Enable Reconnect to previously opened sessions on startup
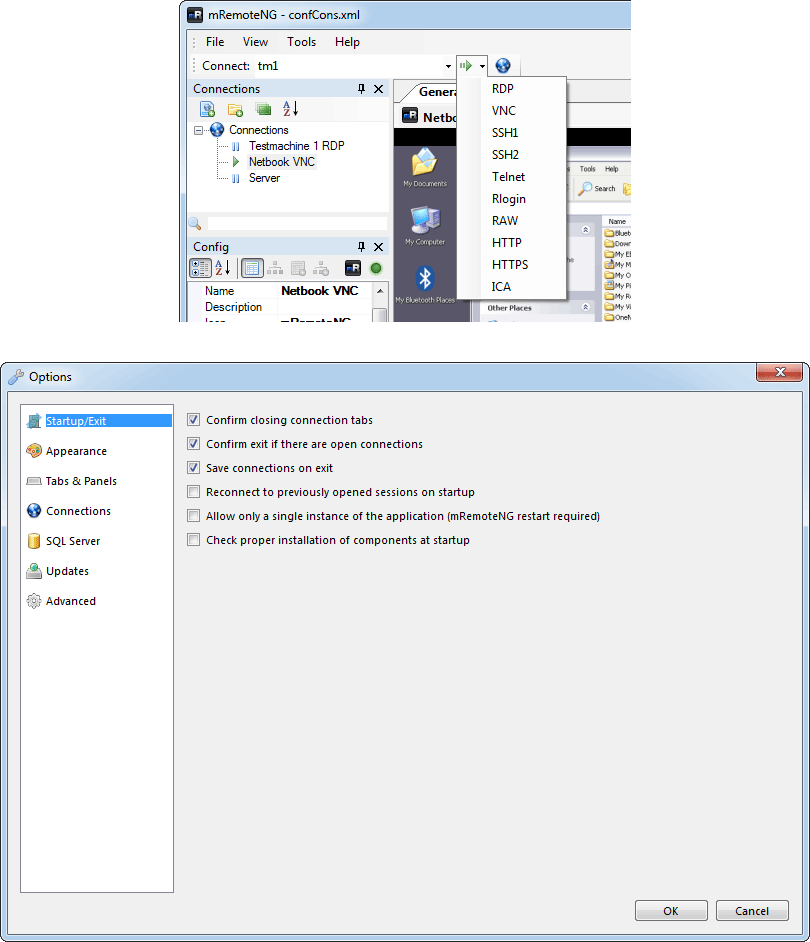This screenshot has height=942, width=810. 194,491
